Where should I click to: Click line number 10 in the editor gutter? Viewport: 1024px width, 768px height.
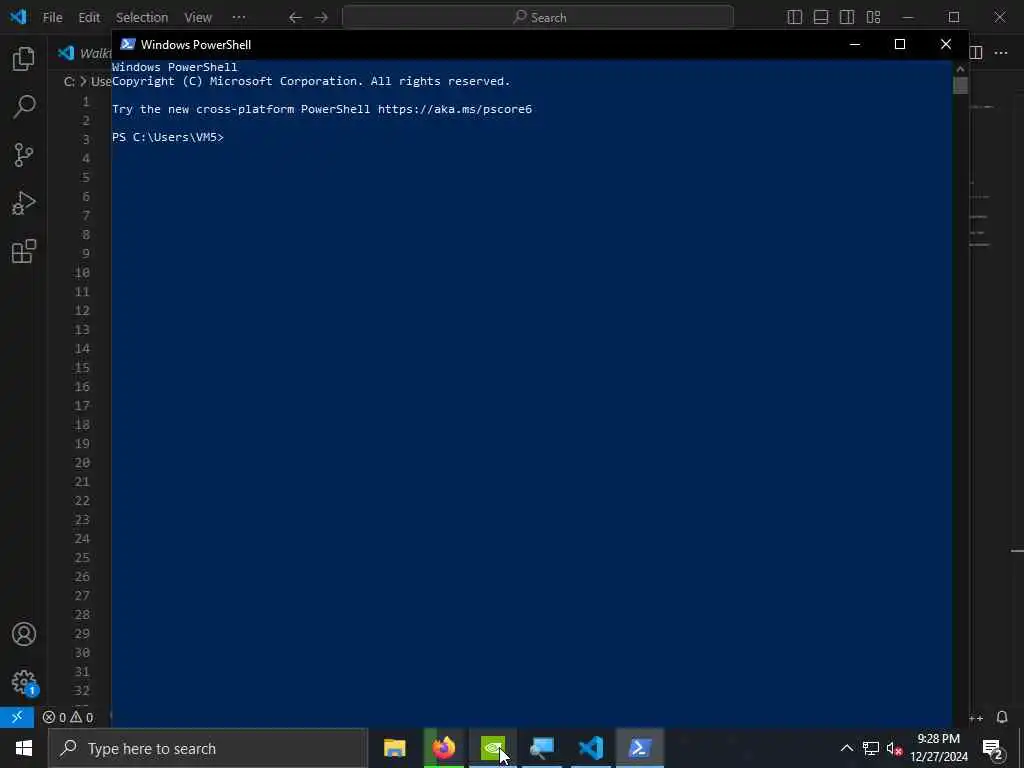click(82, 272)
